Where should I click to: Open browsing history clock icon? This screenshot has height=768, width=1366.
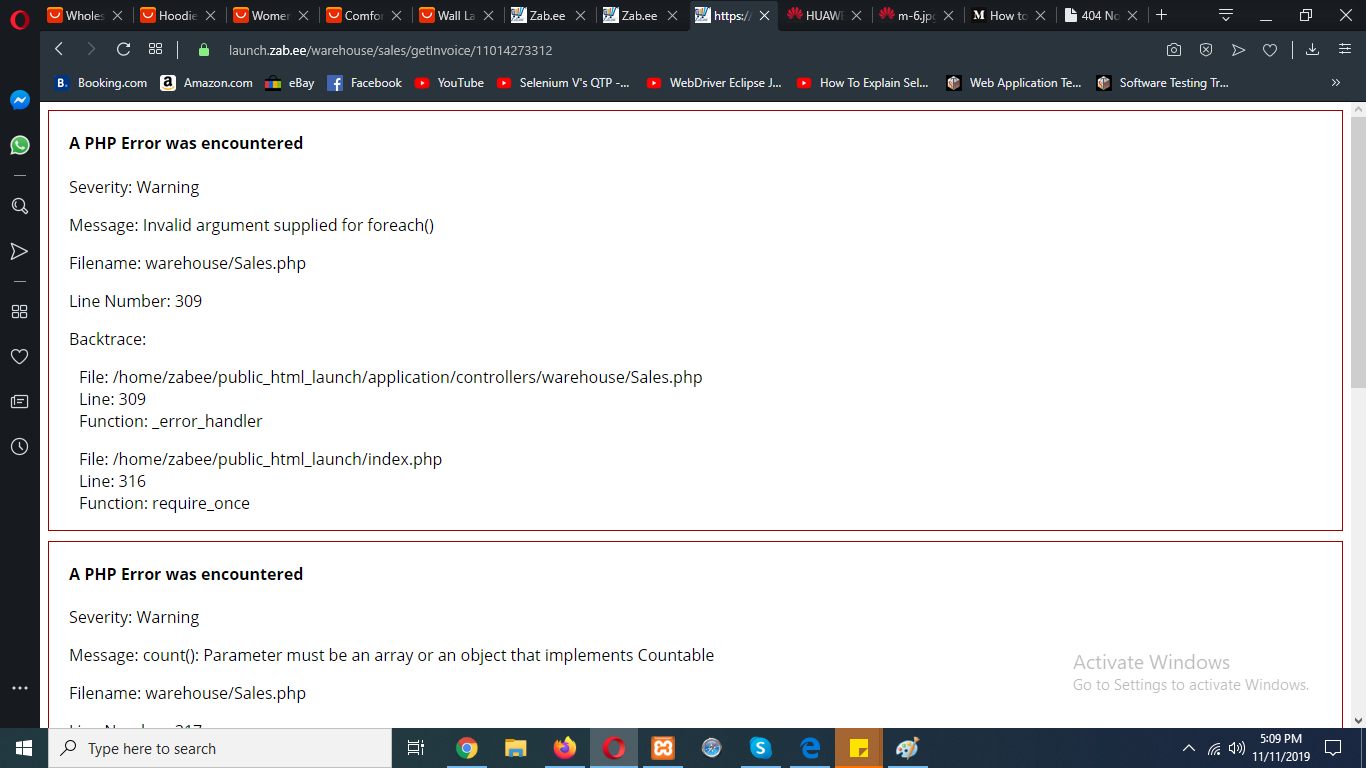pyautogui.click(x=19, y=446)
